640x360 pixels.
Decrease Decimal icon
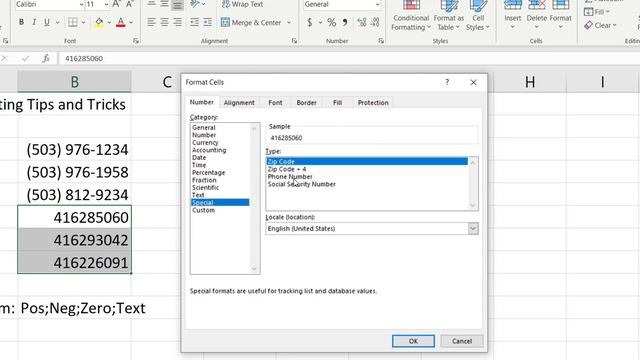pyautogui.click(x=375, y=22)
